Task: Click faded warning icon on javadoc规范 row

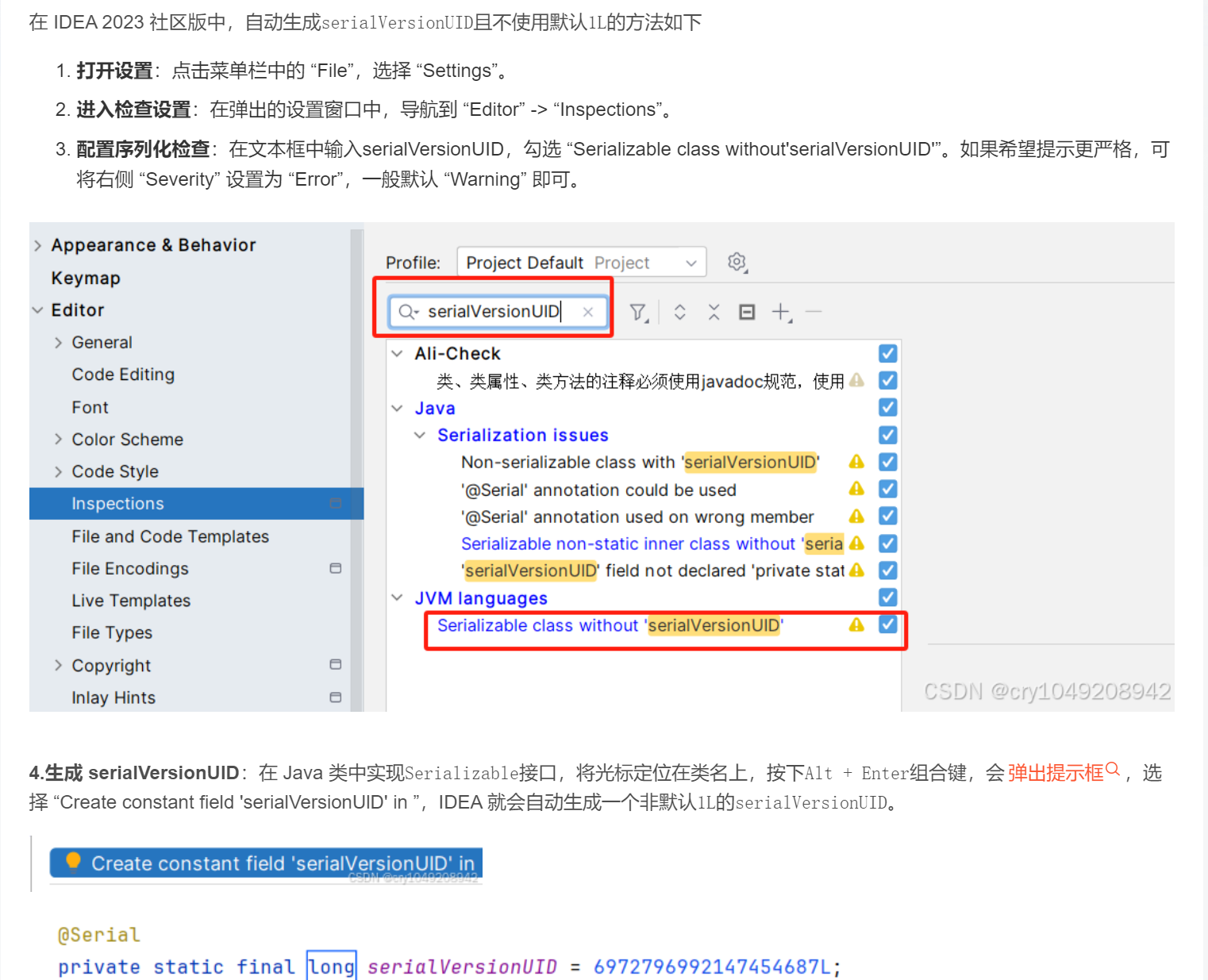Action: [x=856, y=380]
